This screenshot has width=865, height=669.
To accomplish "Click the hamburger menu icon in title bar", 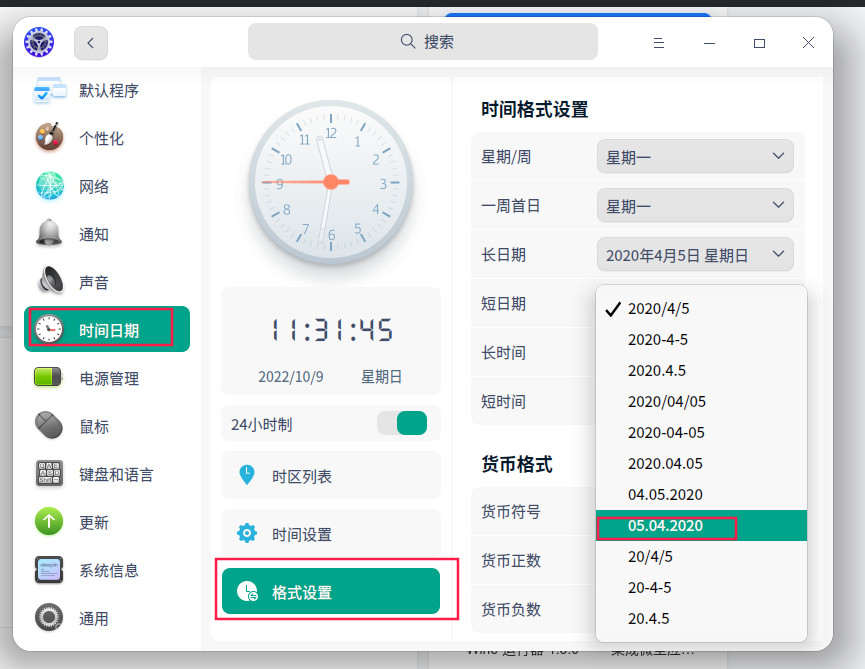I will 659,43.
